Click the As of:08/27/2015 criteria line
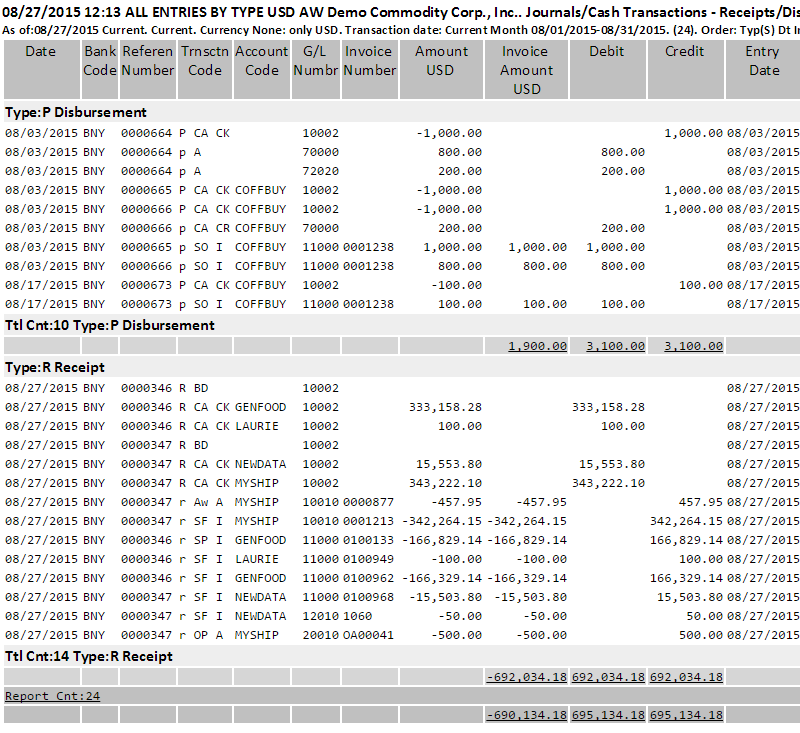Viewport: 800px width, 733px height. pyautogui.click(x=400, y=30)
